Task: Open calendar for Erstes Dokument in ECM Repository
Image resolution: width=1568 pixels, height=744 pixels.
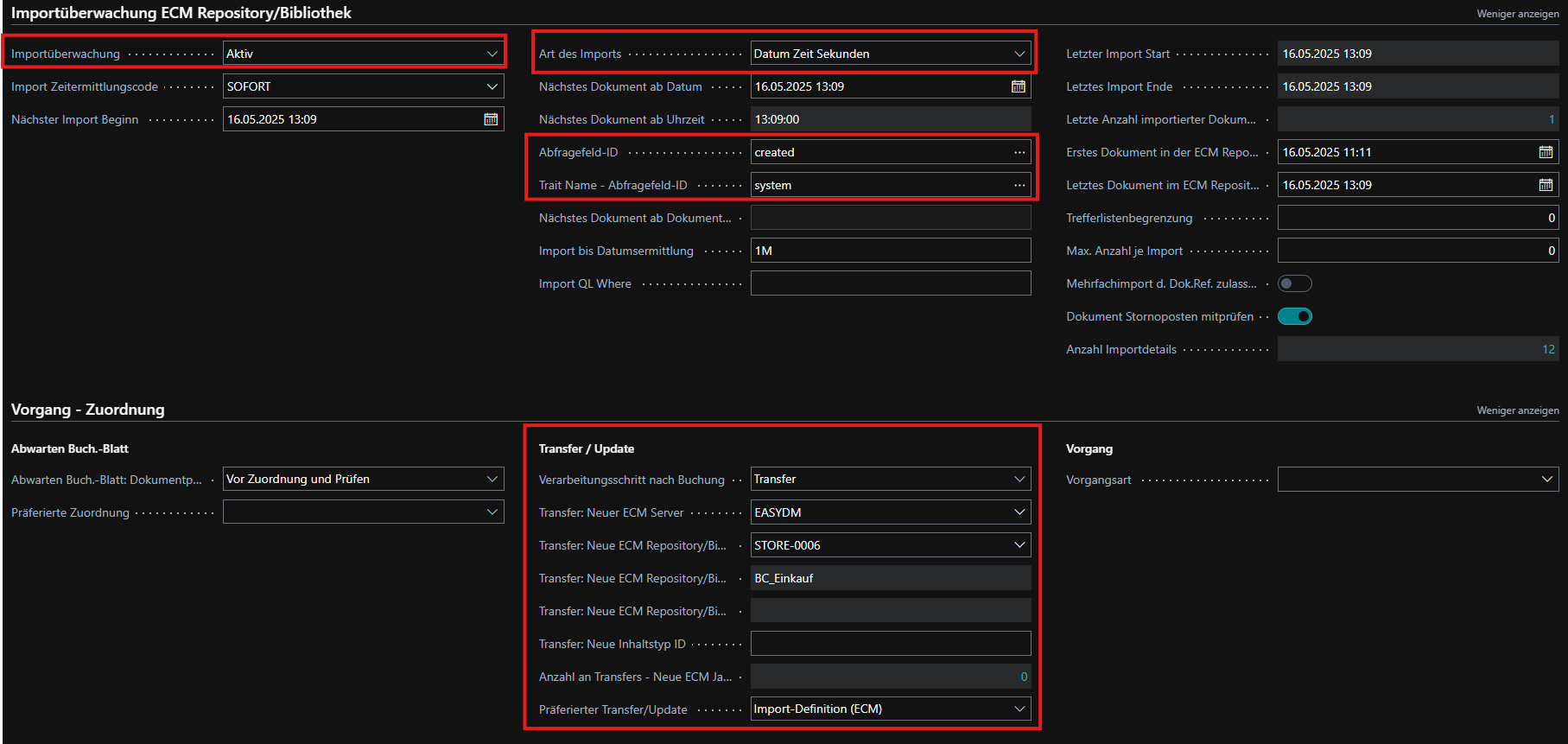Action: coord(1546,152)
